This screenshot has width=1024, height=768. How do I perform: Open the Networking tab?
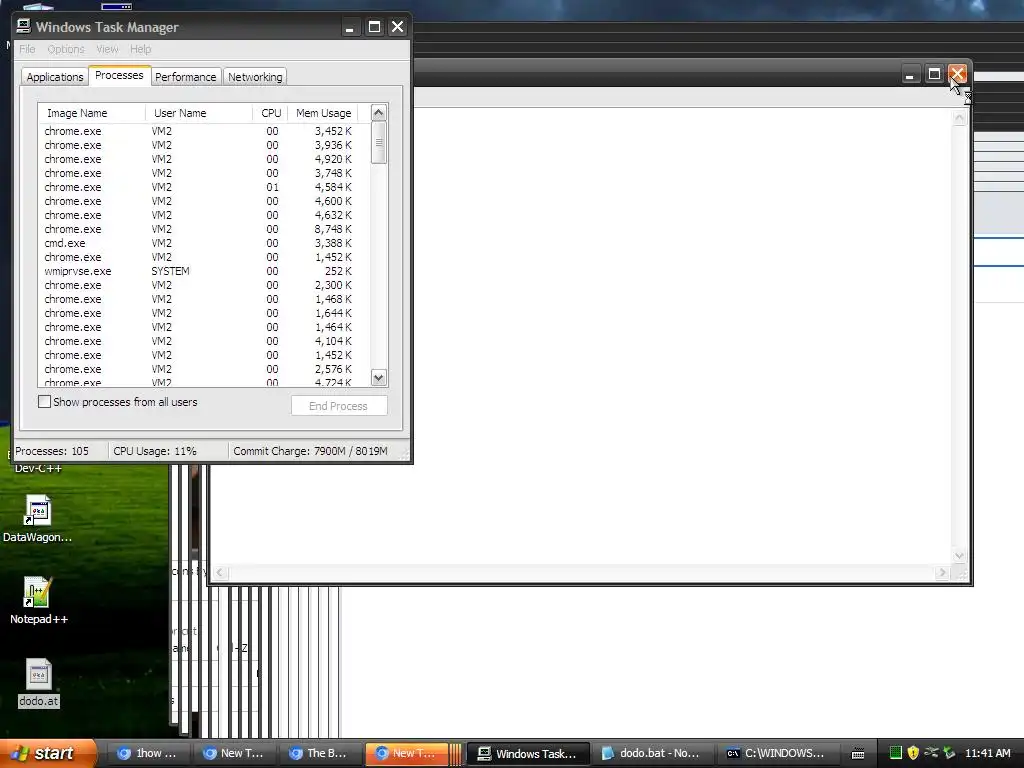255,76
